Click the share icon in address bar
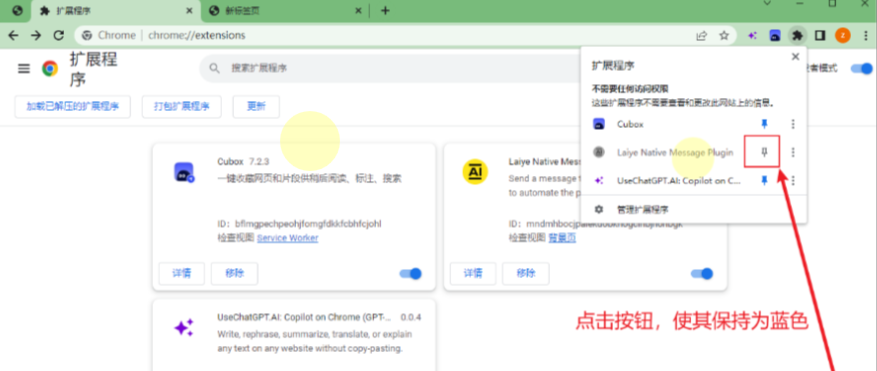The width and height of the screenshot is (877, 371). pyautogui.click(x=701, y=36)
